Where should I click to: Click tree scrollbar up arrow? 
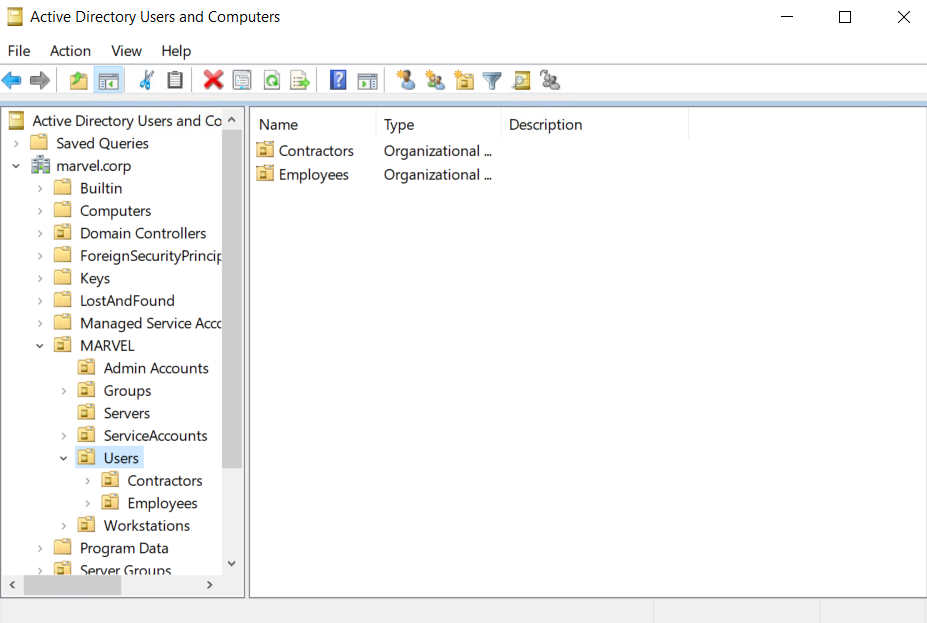[x=232, y=119]
